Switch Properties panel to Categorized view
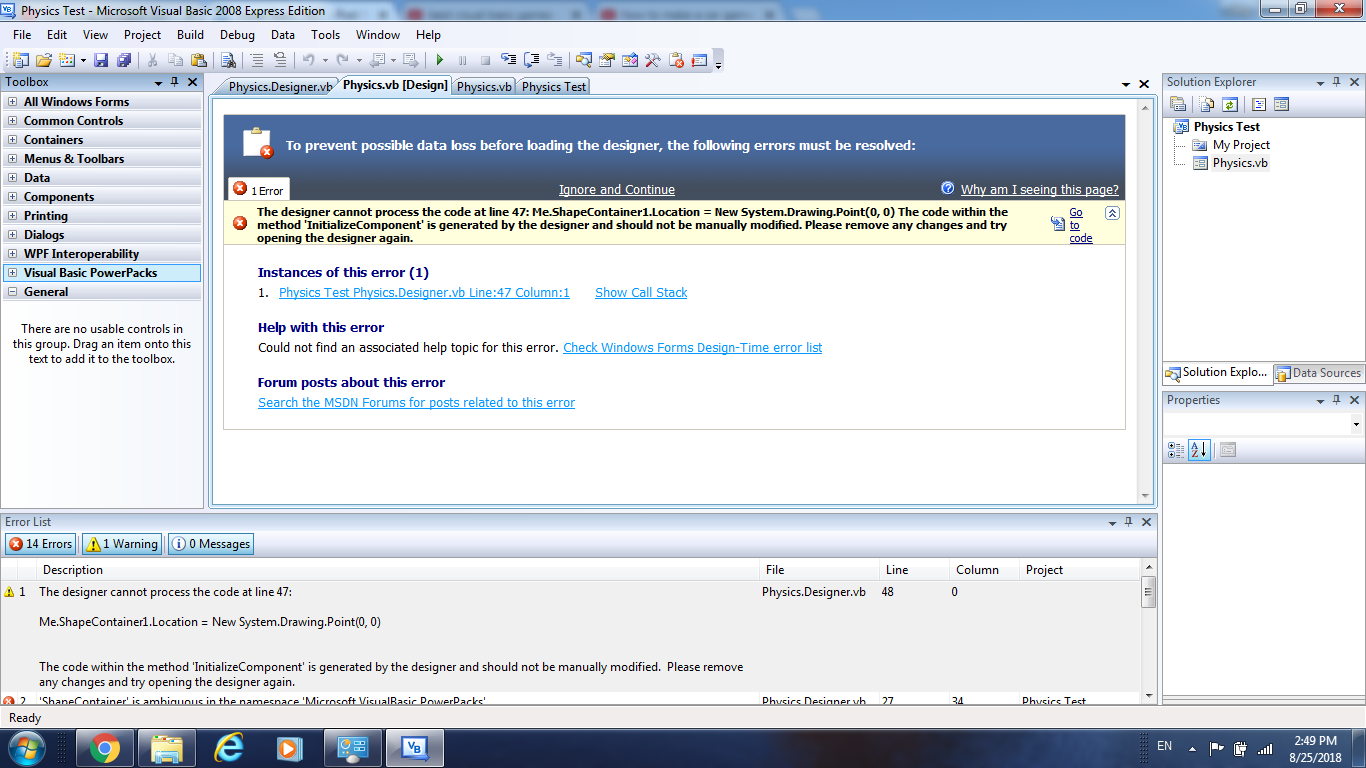 point(1175,450)
